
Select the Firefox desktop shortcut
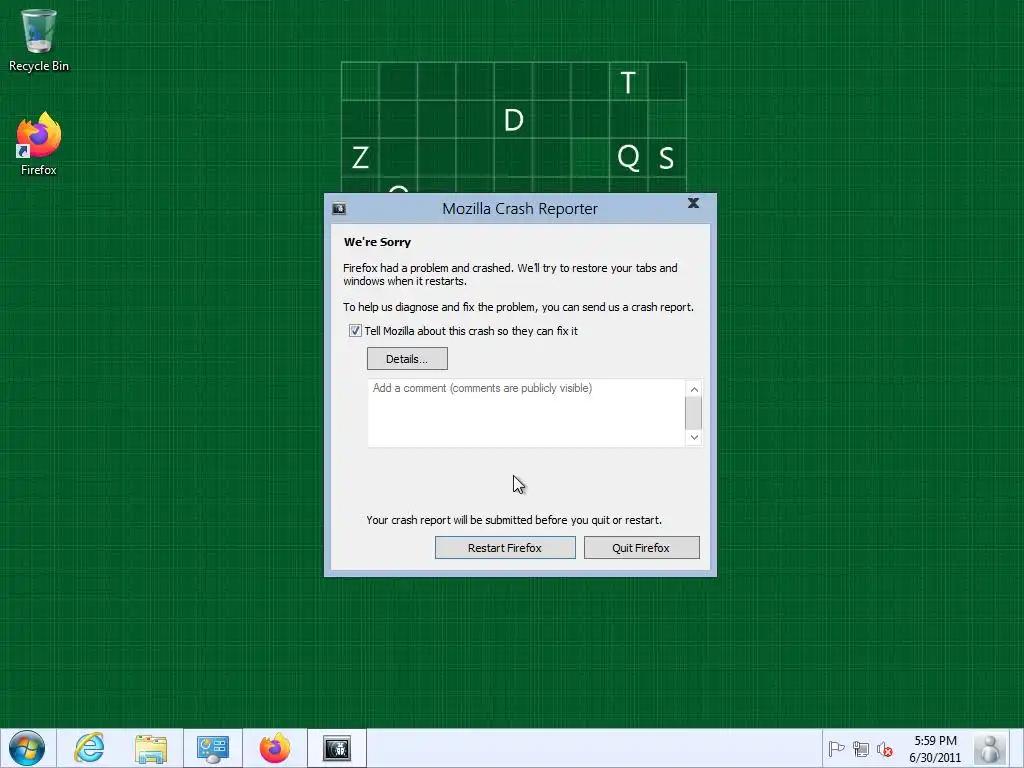[39, 144]
